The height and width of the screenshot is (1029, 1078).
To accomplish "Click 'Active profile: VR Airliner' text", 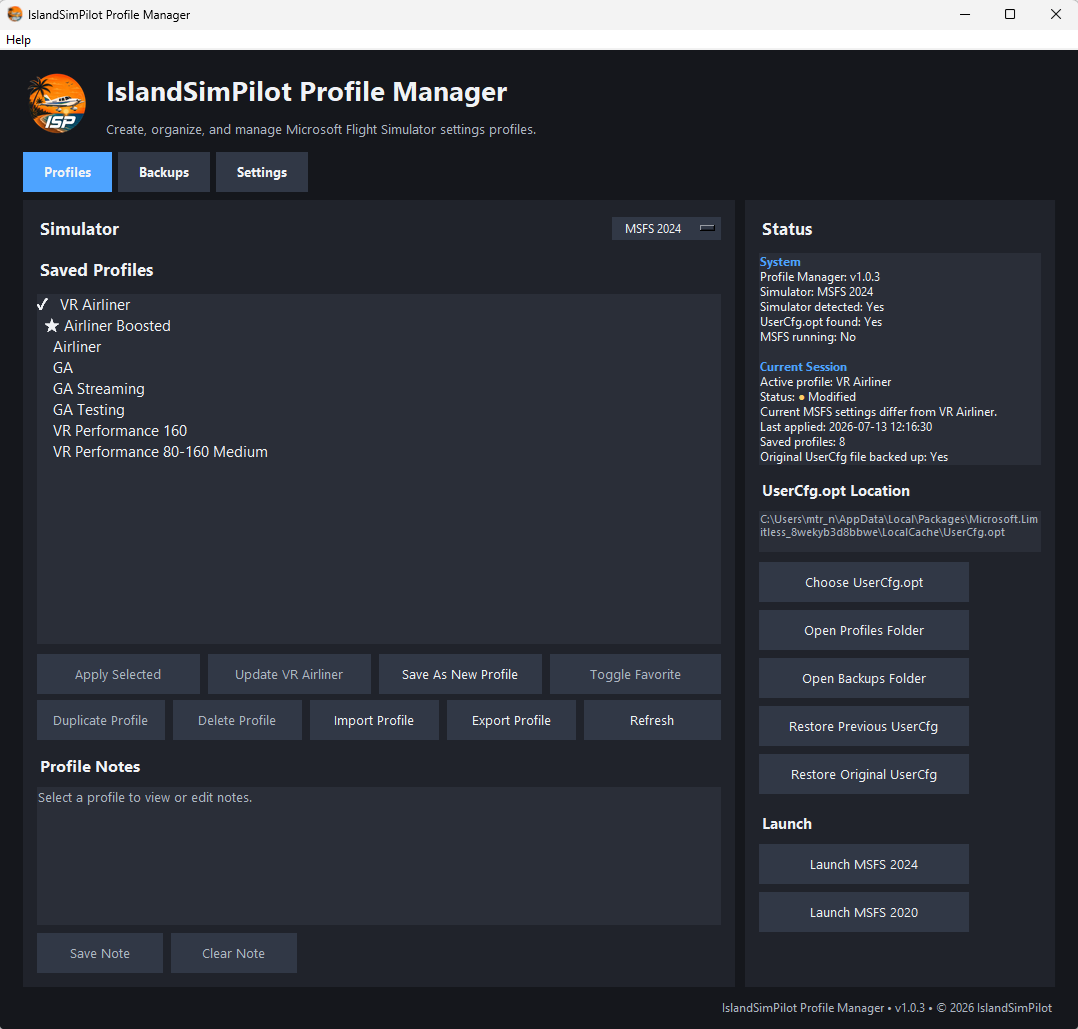I will click(825, 382).
